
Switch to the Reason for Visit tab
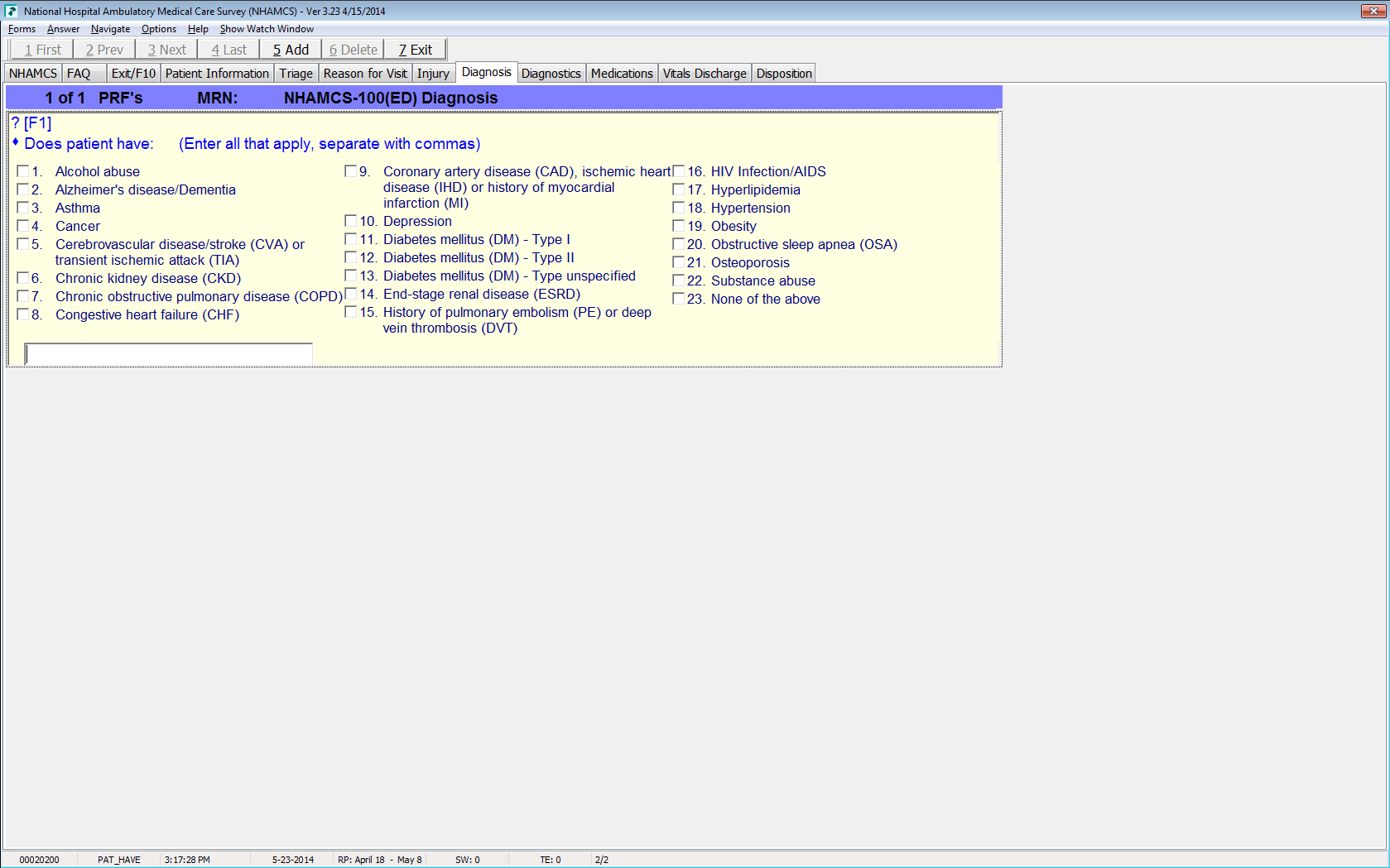coord(365,74)
